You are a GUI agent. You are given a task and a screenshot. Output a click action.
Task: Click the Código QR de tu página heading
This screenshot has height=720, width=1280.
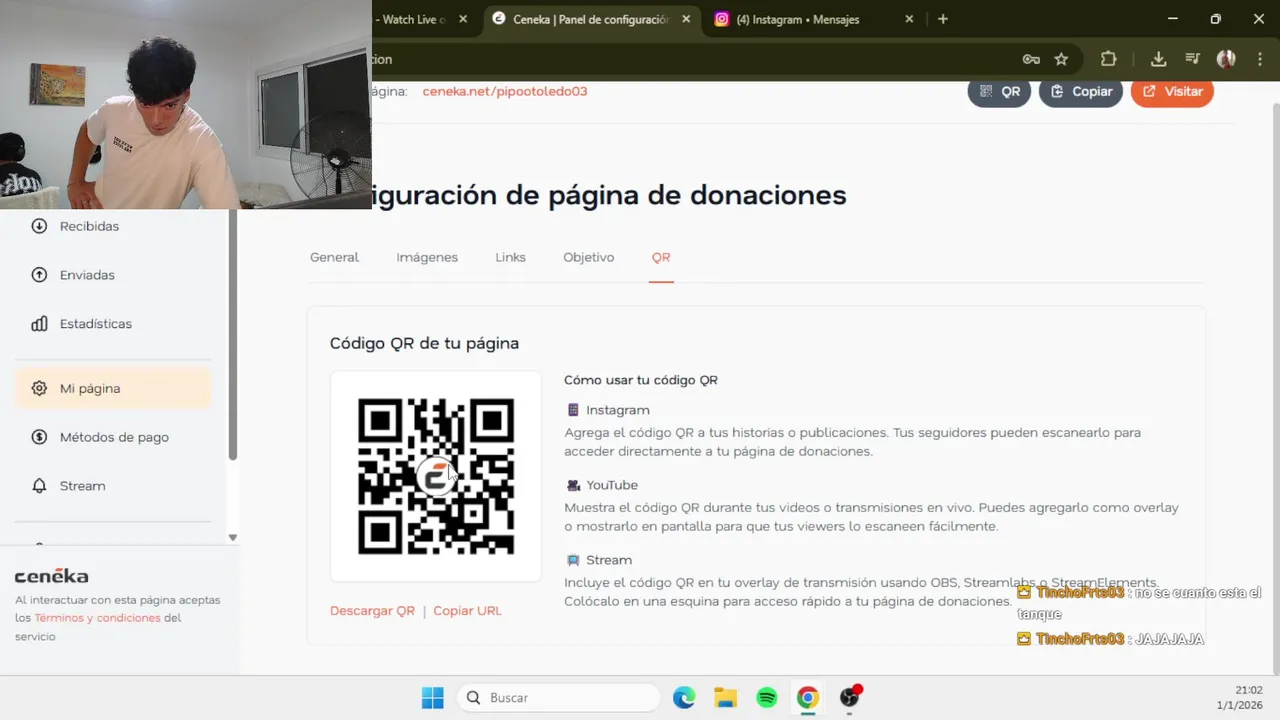pyautogui.click(x=424, y=343)
